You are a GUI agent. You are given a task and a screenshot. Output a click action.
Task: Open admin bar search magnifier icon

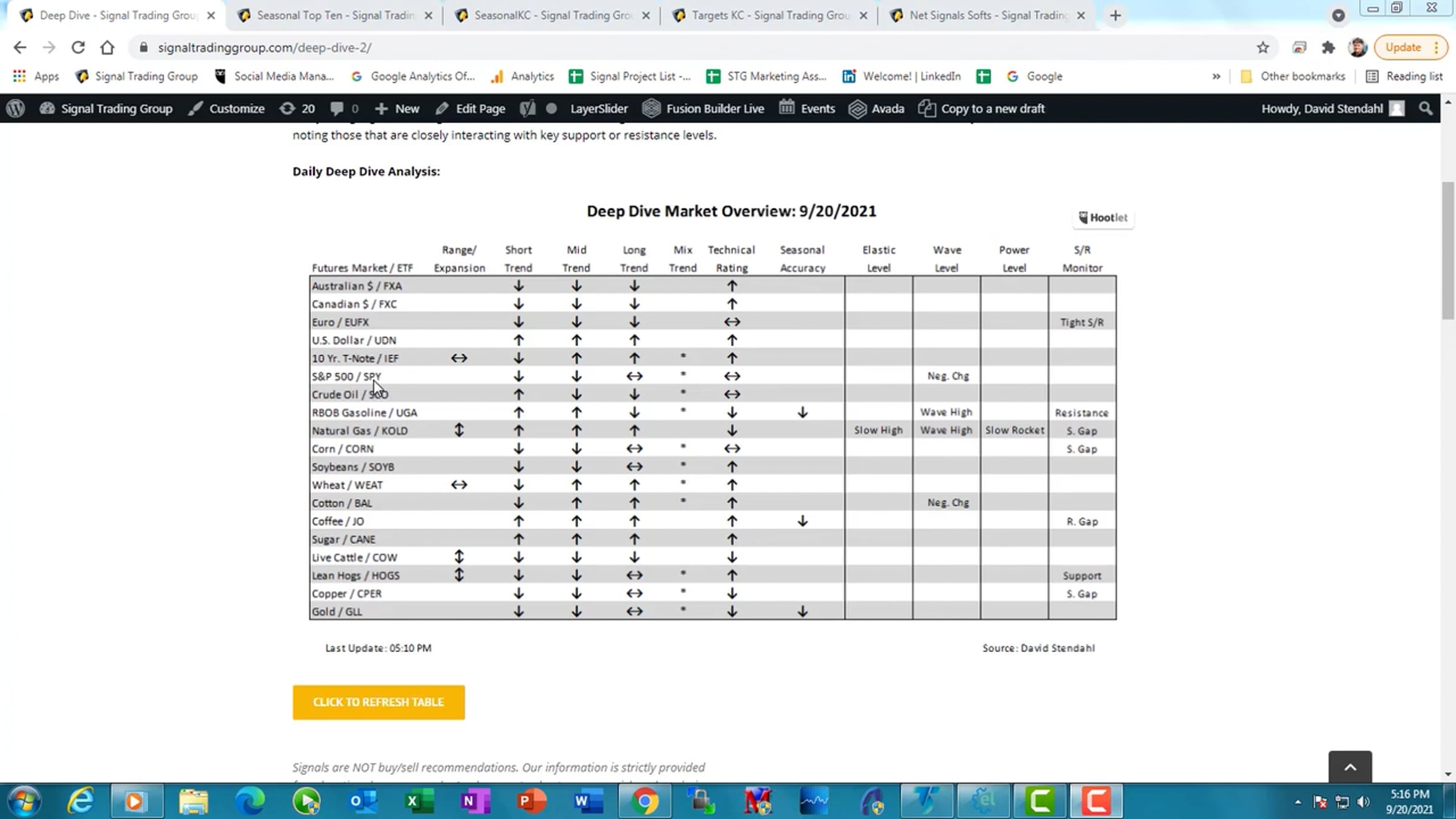1426,109
